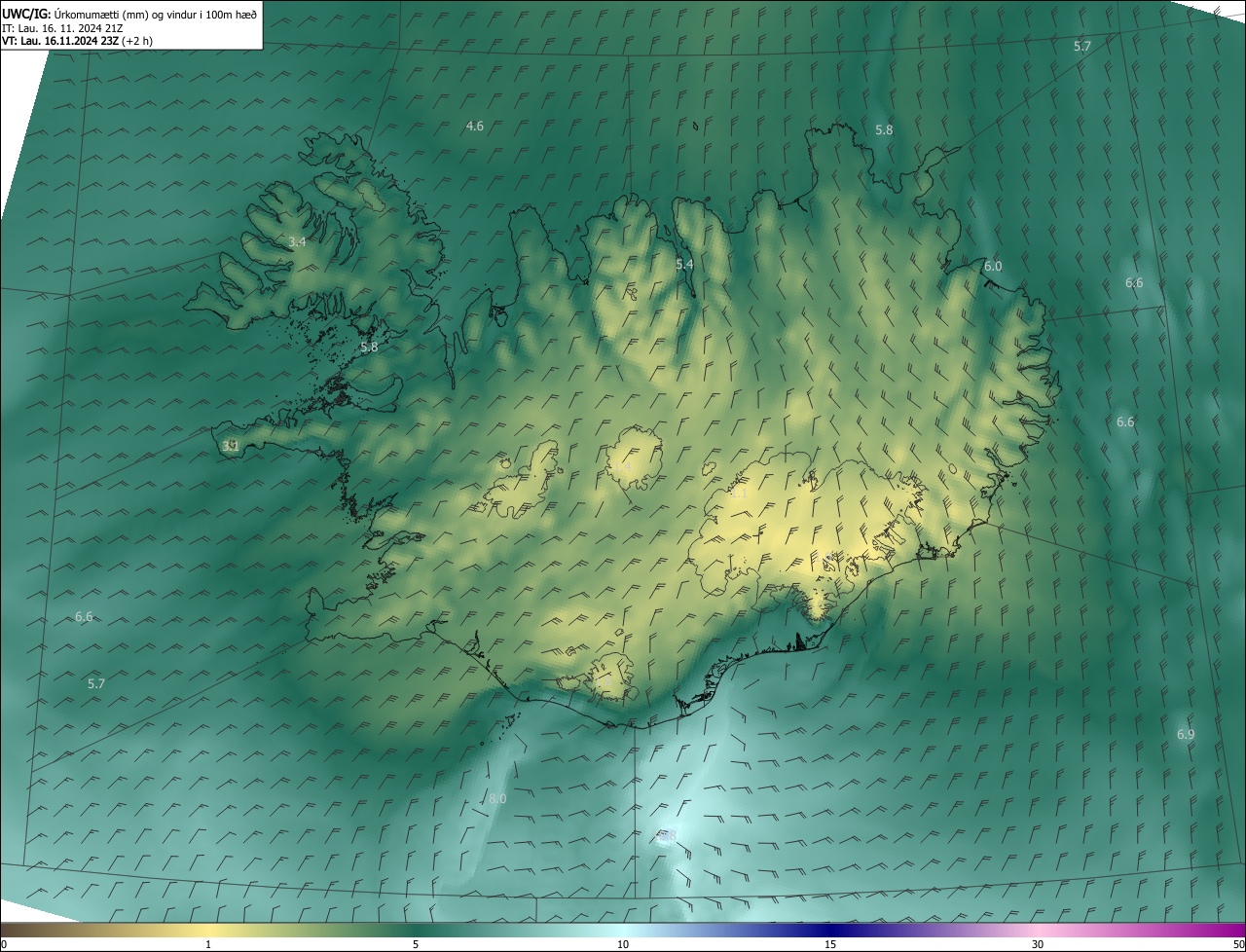Click the 4.6 value north of Iceland

click(x=475, y=126)
